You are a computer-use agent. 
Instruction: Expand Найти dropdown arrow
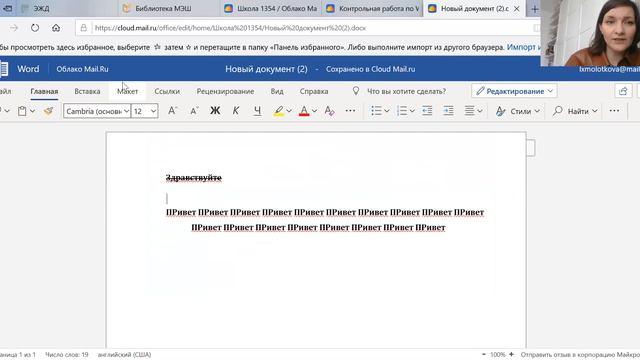click(x=595, y=111)
